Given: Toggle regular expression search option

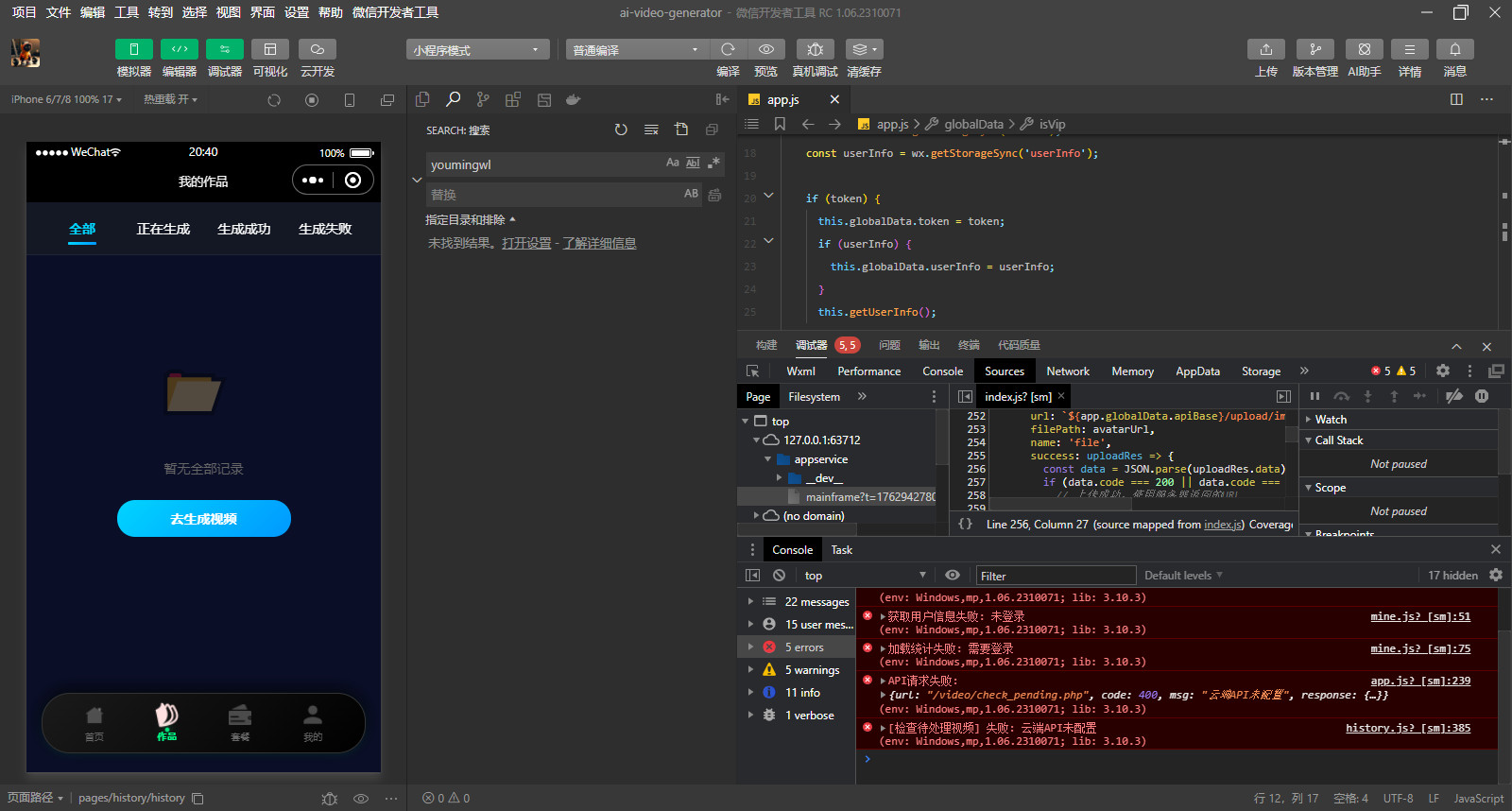Looking at the screenshot, I should 713,163.
